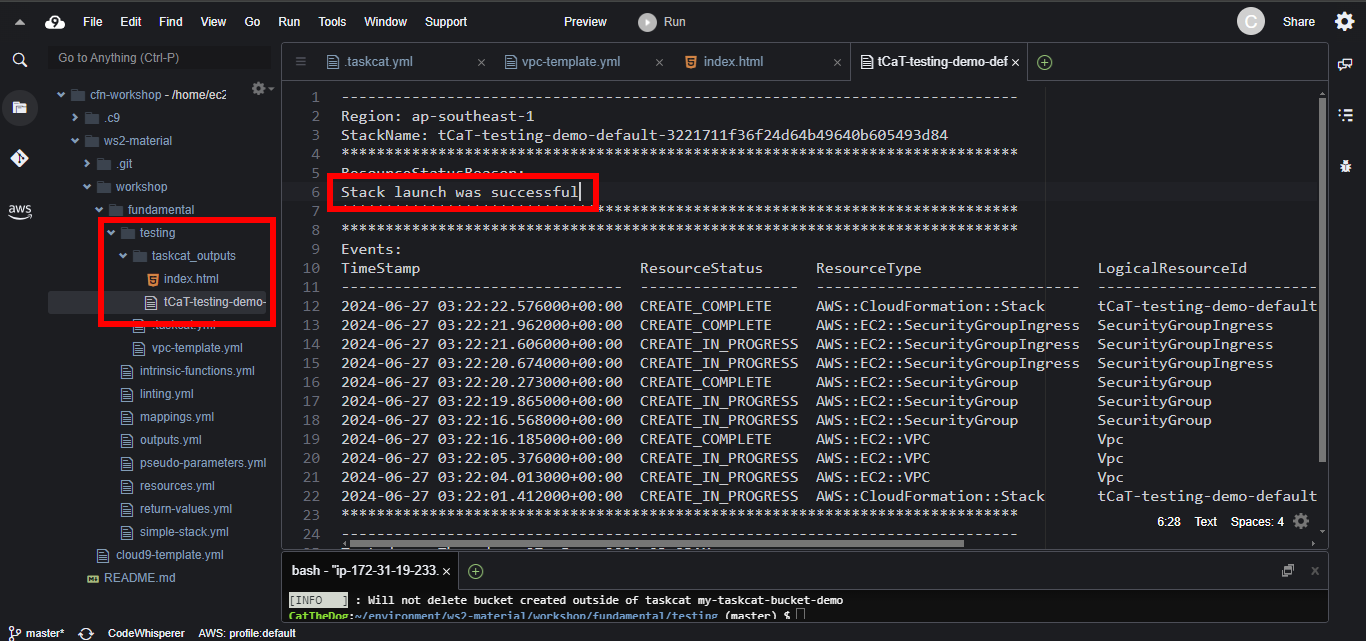1366x641 pixels.
Task: Expand the .git folder
Action: point(87,164)
